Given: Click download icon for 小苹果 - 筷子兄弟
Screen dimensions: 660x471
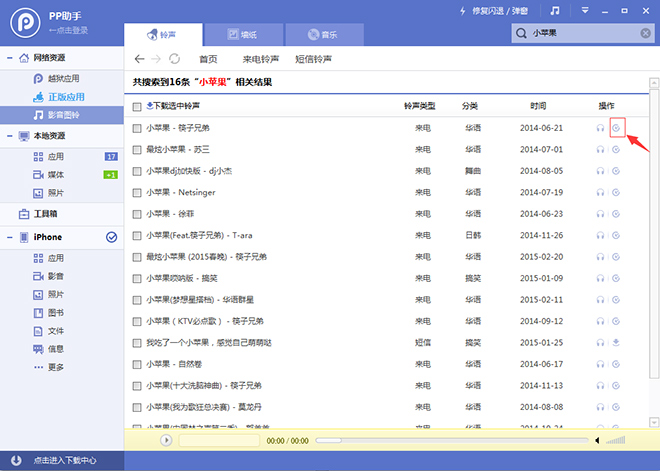Looking at the screenshot, I should (x=617, y=128).
